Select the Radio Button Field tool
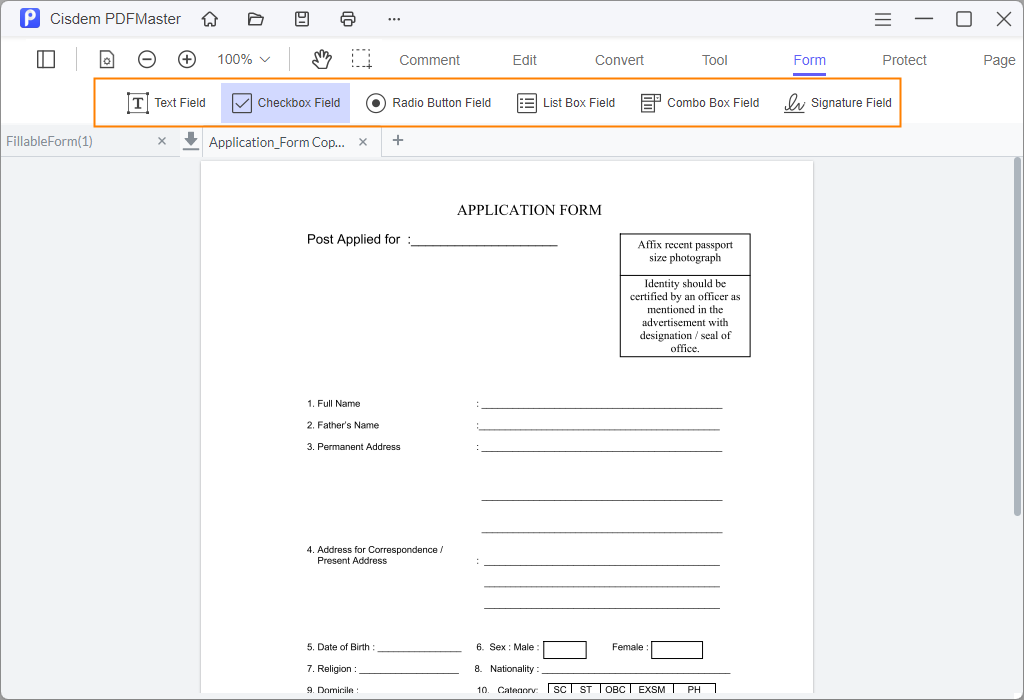 click(428, 102)
